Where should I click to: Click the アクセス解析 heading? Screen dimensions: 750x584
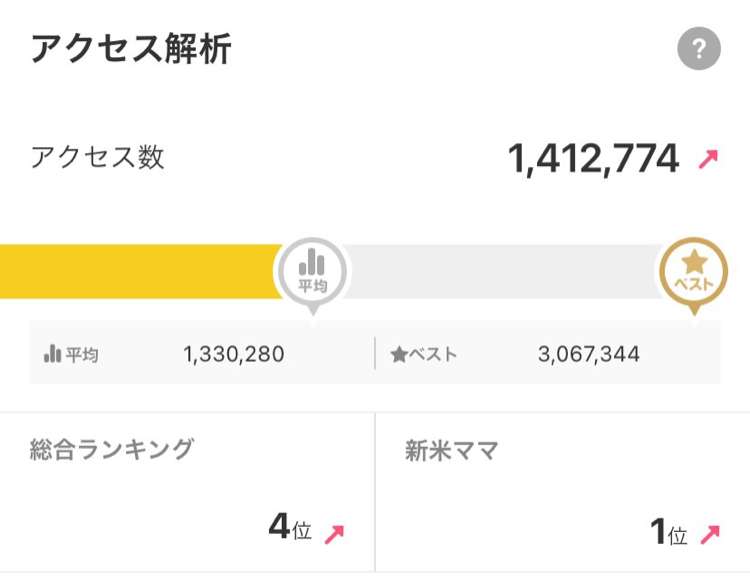(131, 48)
